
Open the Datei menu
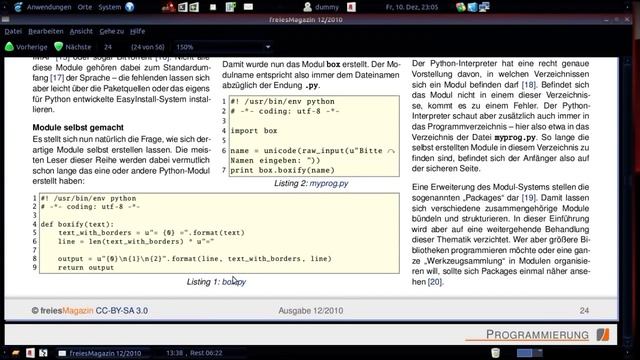pos(13,31)
